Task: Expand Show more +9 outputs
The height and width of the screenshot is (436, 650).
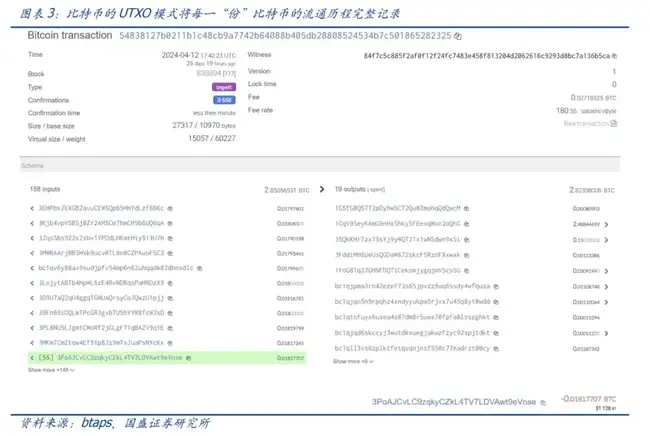Action: [x=353, y=362]
